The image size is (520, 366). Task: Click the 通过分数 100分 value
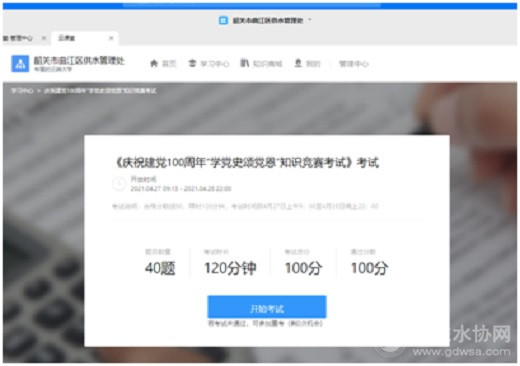(369, 268)
